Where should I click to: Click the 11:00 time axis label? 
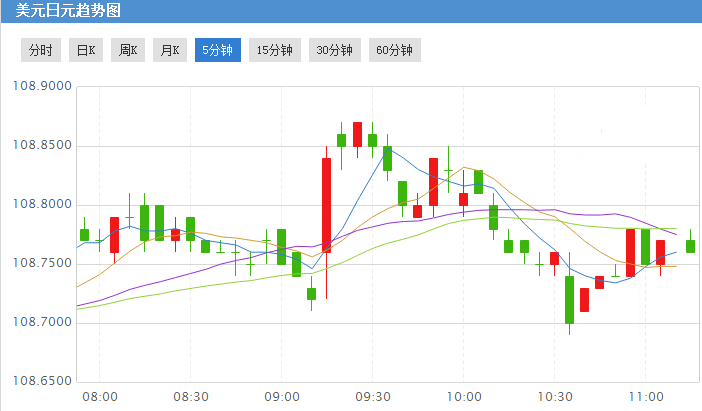coord(645,396)
